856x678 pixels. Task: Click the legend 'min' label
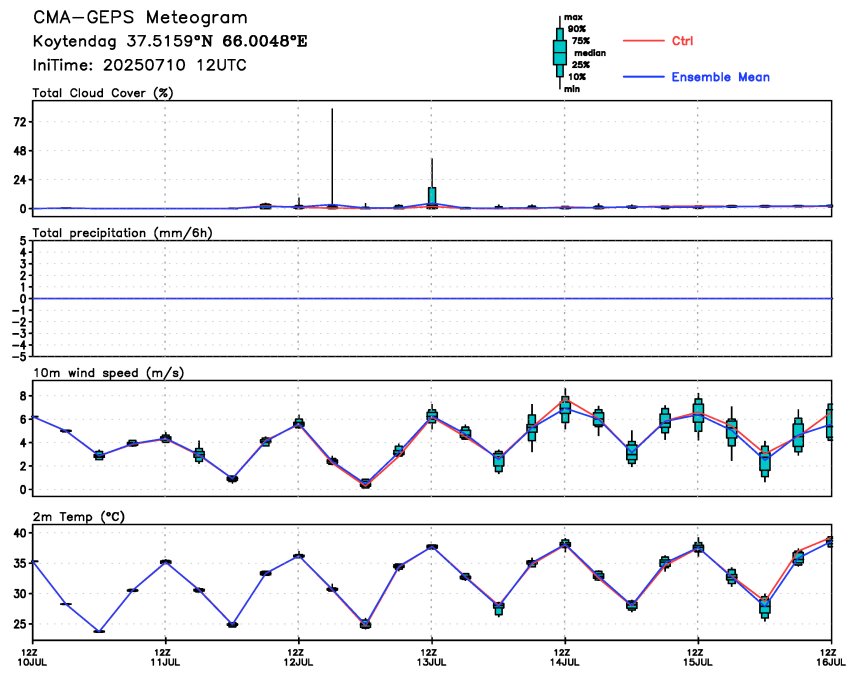[572, 89]
